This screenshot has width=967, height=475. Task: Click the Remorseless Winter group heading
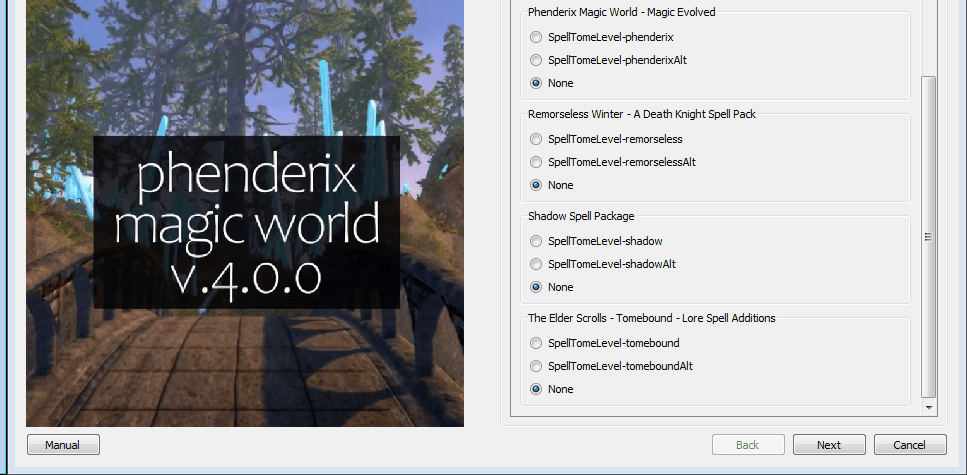pyautogui.click(x=641, y=115)
